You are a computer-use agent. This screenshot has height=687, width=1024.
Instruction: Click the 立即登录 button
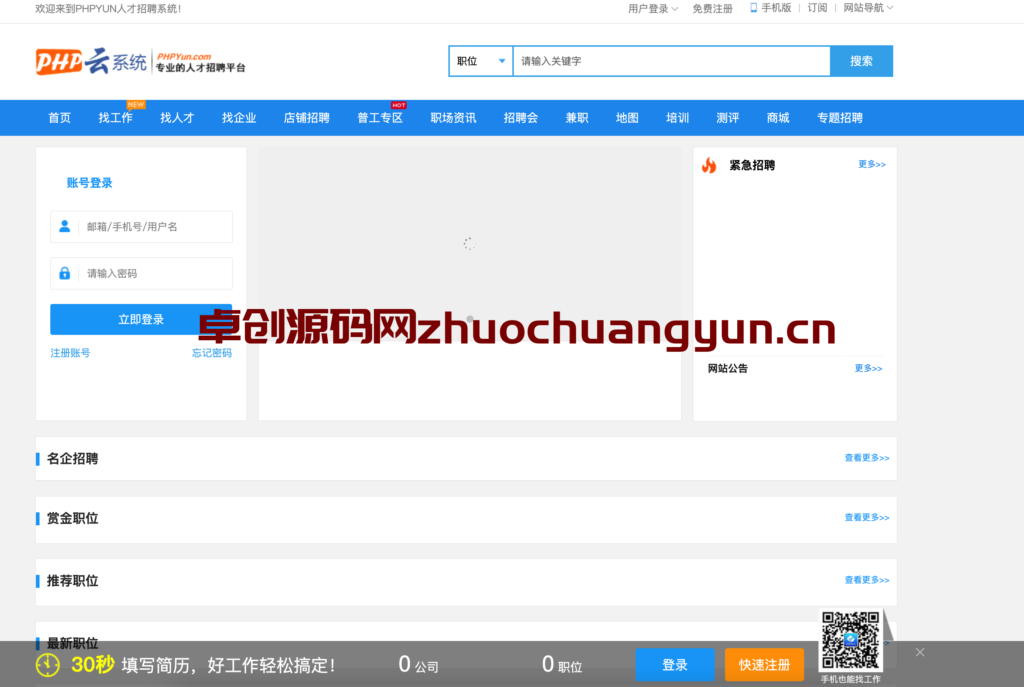point(141,319)
